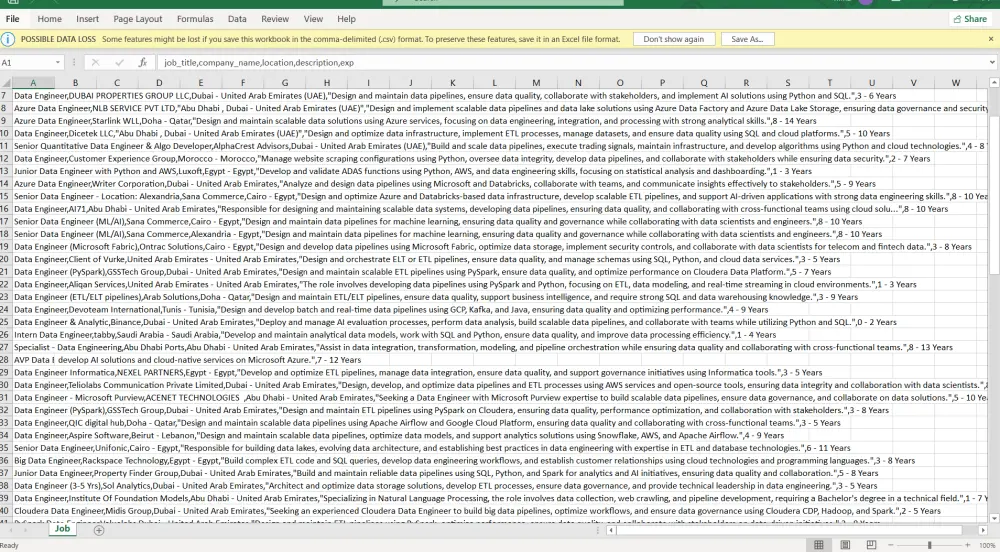Select row 15 header
Image resolution: width=1000 pixels, height=552 pixels.
click(6, 196)
